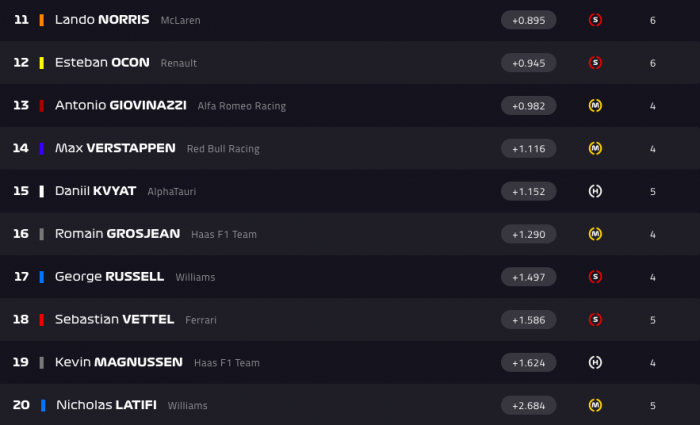Click Grosjean's medium tyre icon
Screen dimensions: 700x425
coord(595,234)
